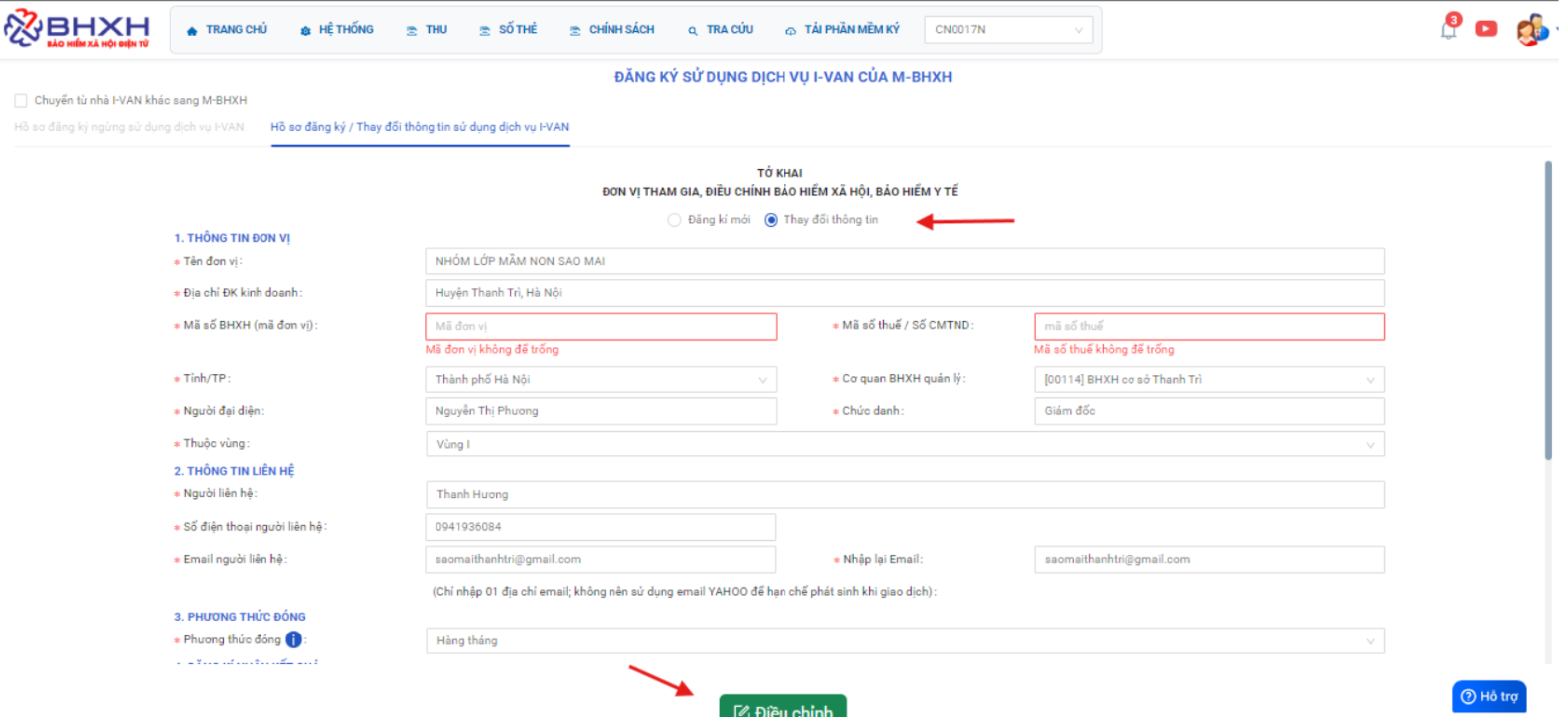Click the YouTube video icon
This screenshot has width=1568, height=725.
[1485, 29]
